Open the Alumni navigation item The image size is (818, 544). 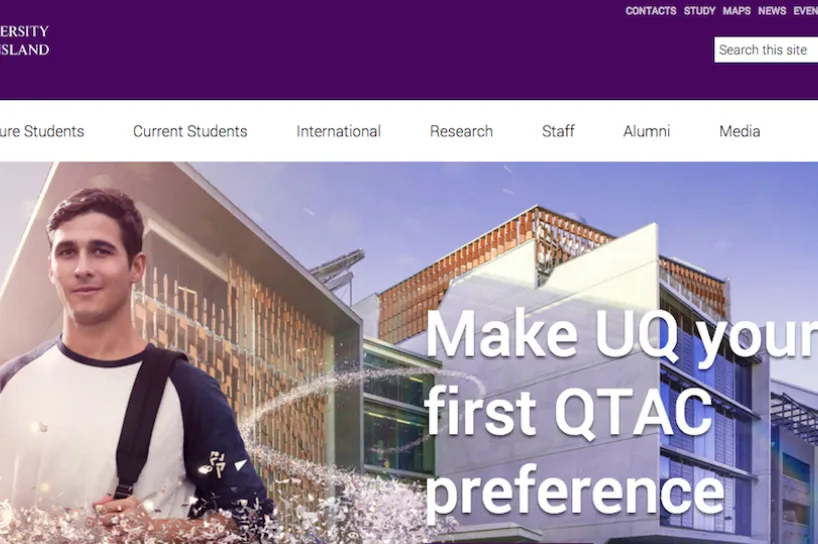(646, 131)
